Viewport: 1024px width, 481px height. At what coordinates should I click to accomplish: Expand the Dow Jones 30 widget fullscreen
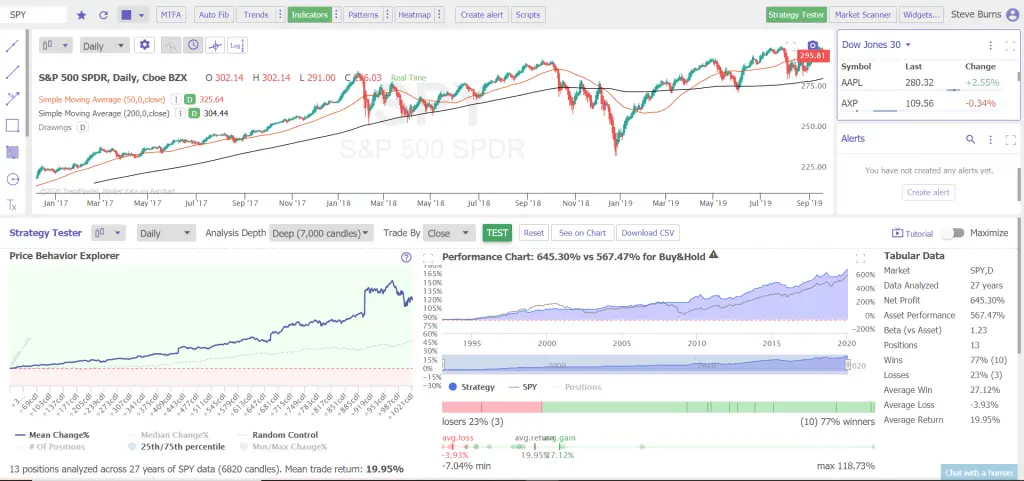click(1010, 45)
